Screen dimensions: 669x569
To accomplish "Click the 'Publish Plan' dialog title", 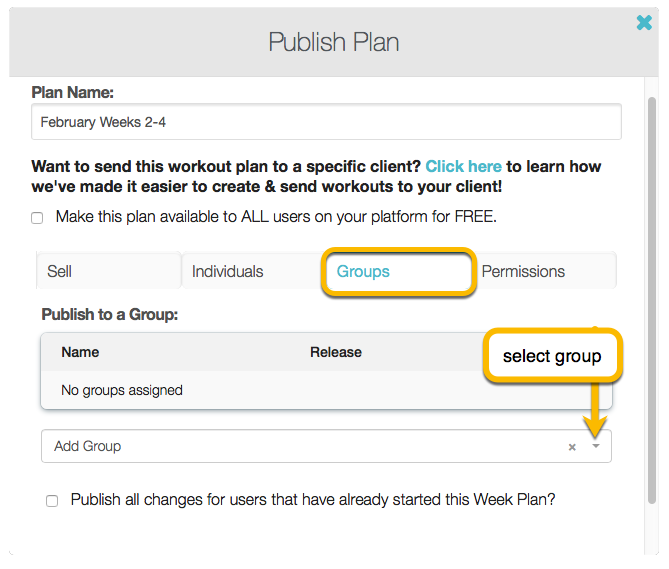I will point(333,42).
